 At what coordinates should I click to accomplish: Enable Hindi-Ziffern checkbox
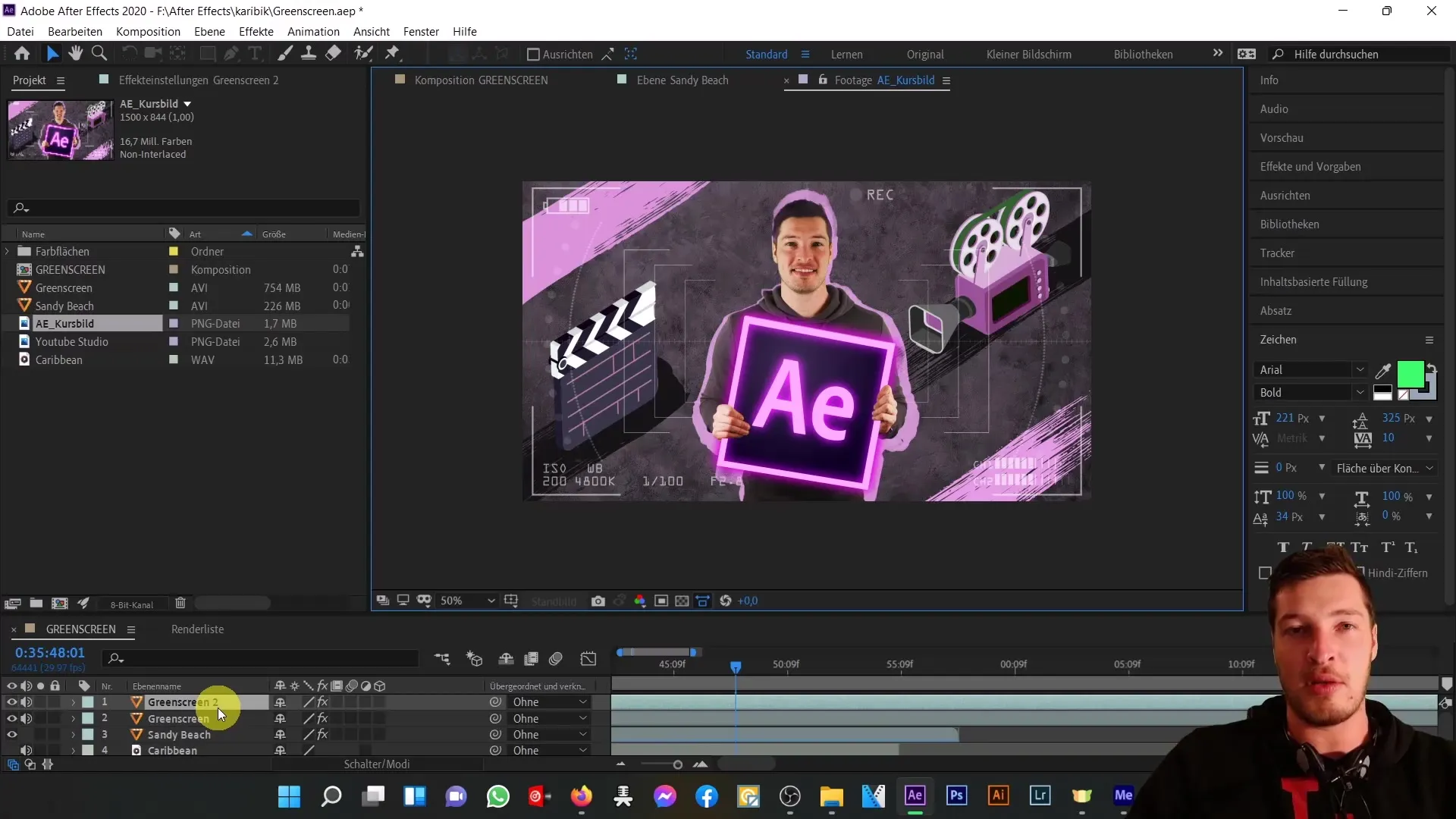pyautogui.click(x=1360, y=573)
